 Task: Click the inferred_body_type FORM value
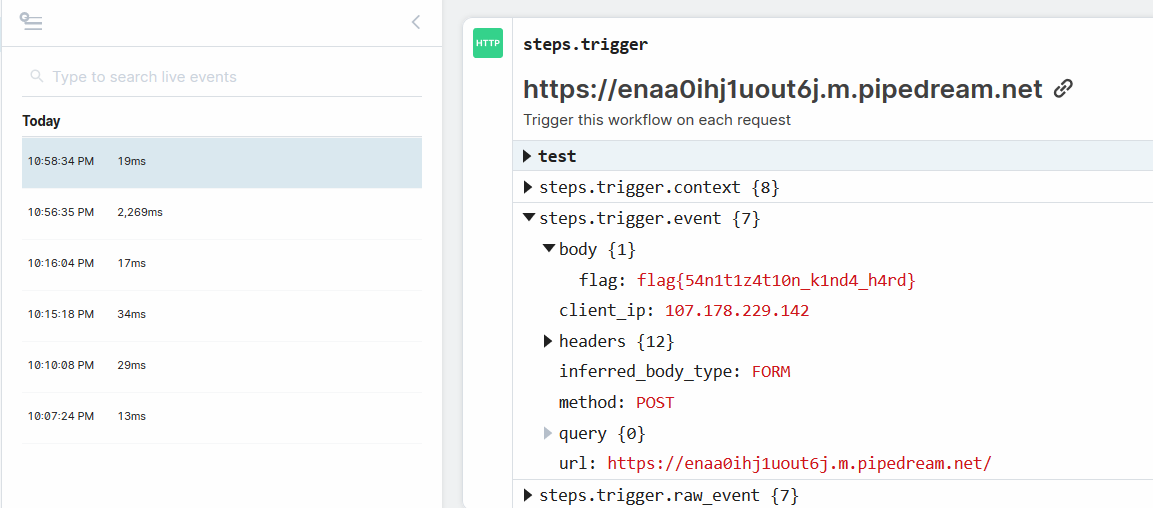[771, 372]
